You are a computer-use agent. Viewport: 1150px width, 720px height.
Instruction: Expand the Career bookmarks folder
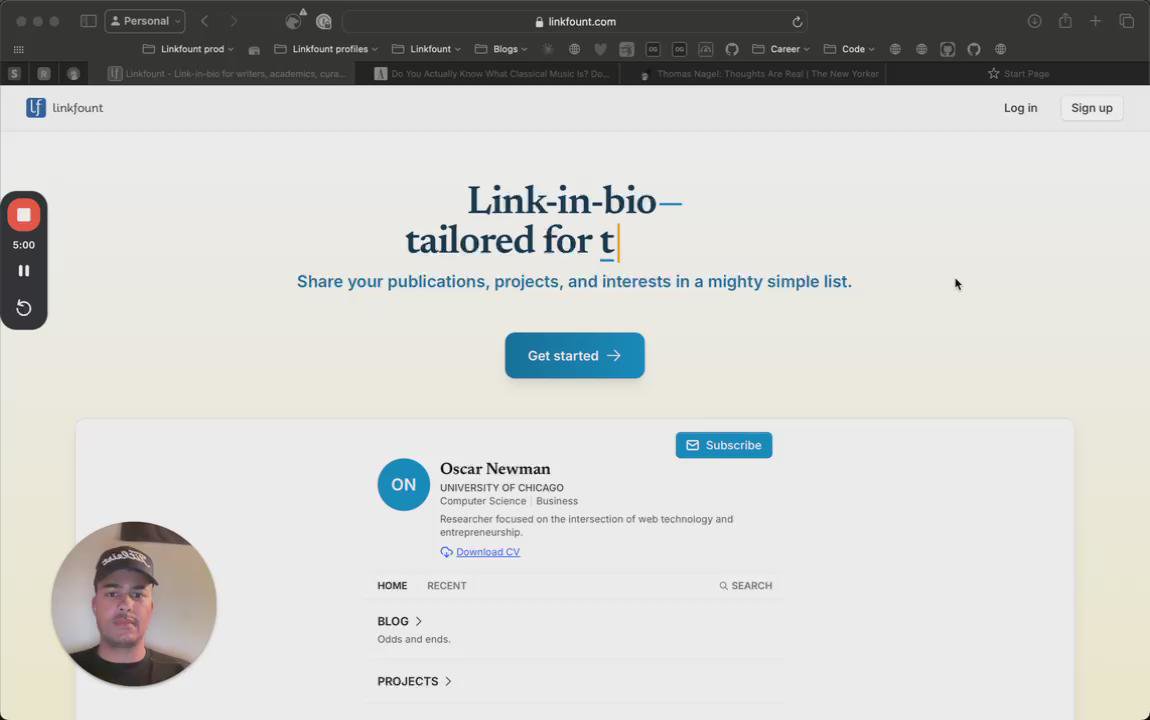pyautogui.click(x=780, y=49)
